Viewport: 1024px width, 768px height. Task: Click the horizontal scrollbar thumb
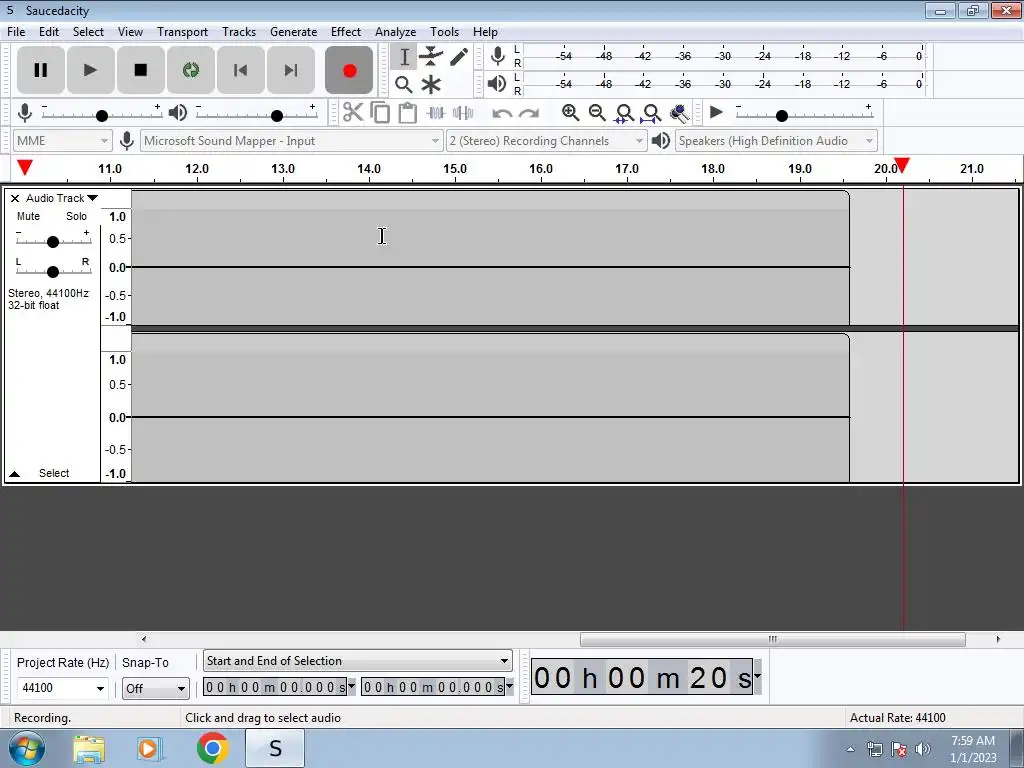pyautogui.click(x=773, y=639)
